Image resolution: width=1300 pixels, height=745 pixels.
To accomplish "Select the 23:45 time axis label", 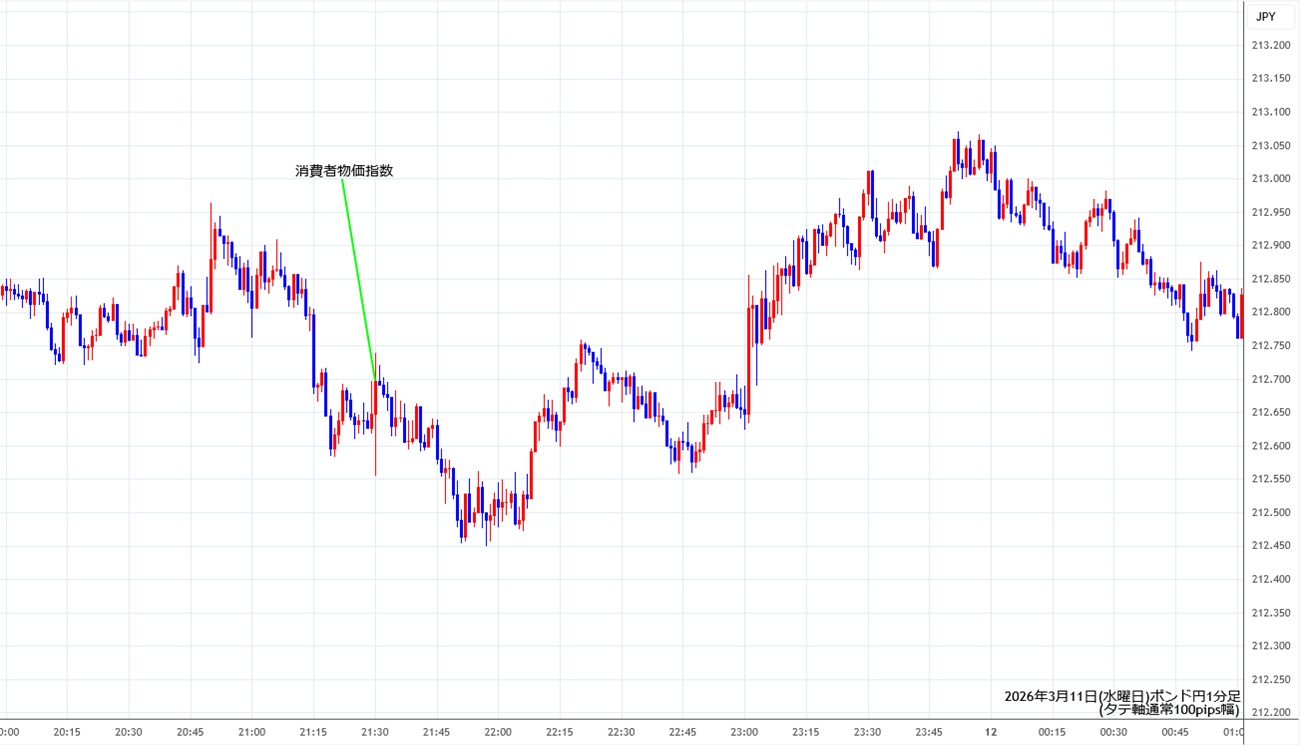I will [930, 732].
